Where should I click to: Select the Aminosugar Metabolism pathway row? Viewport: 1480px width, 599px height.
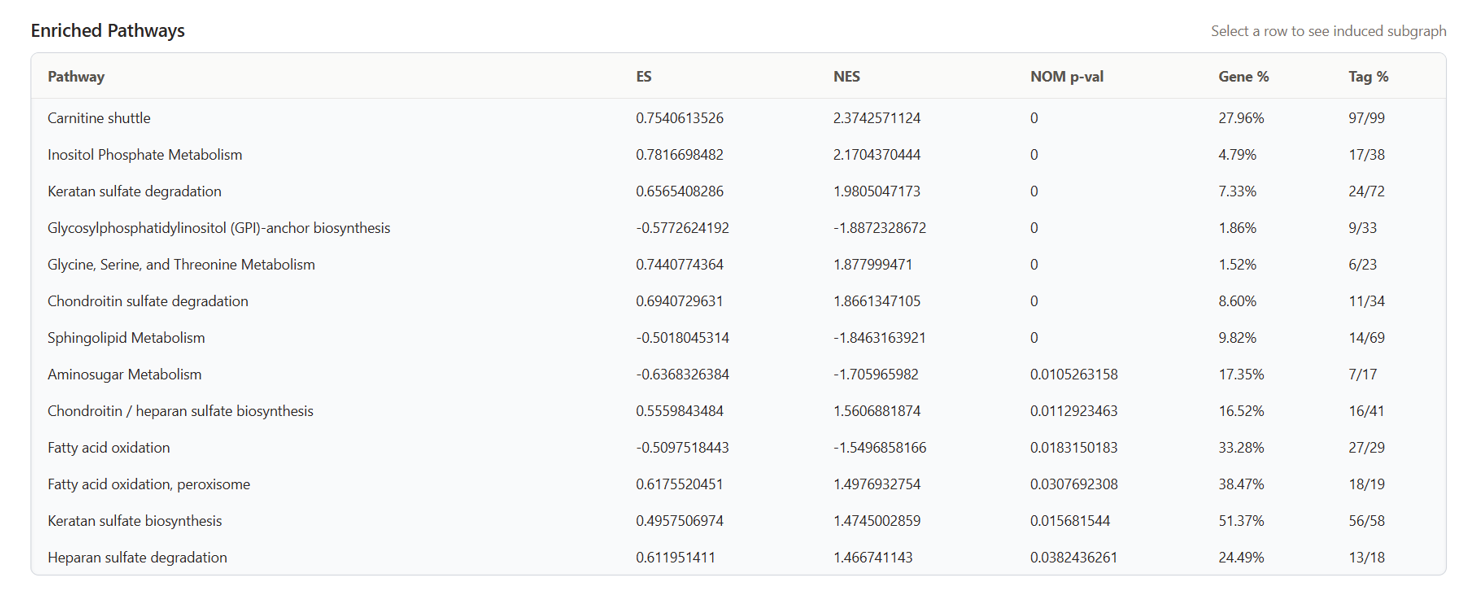click(124, 374)
